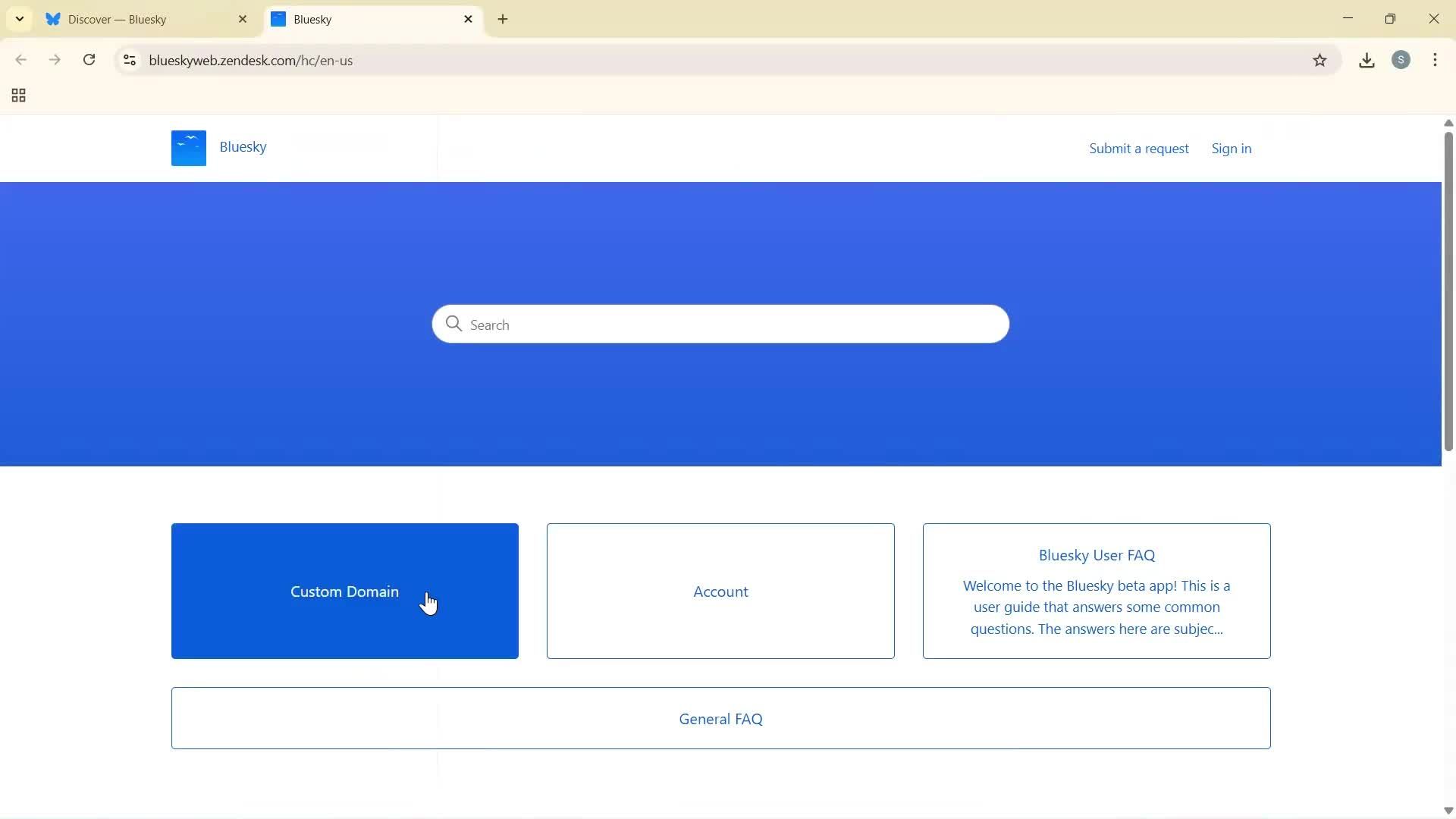Open the Downloads panel
Screen dimensions: 1456x819
1367,60
